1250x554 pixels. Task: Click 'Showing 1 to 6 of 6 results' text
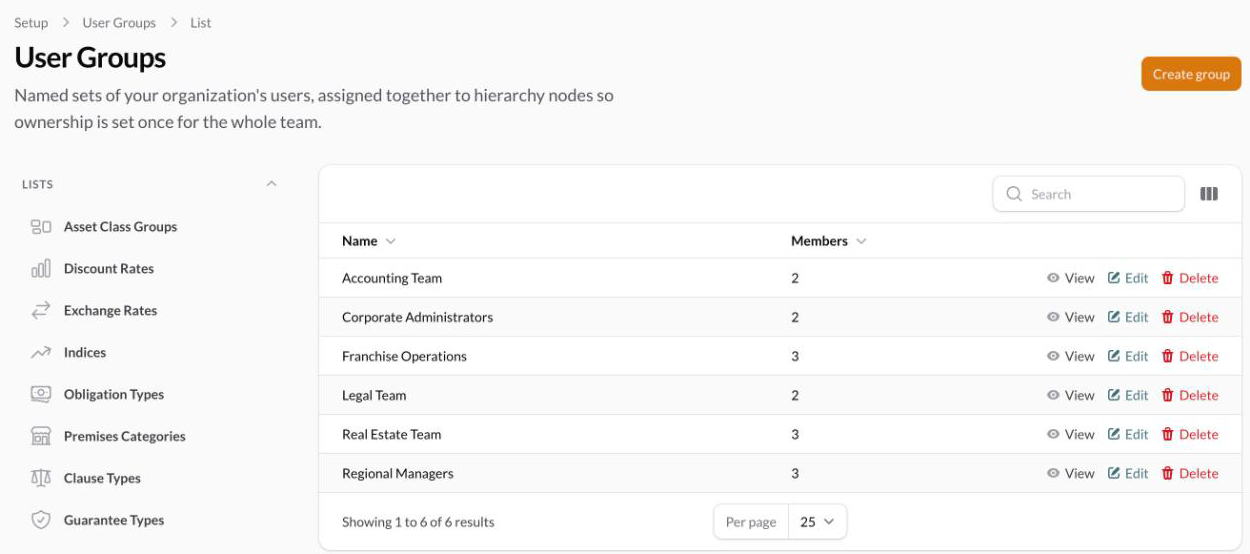click(418, 522)
